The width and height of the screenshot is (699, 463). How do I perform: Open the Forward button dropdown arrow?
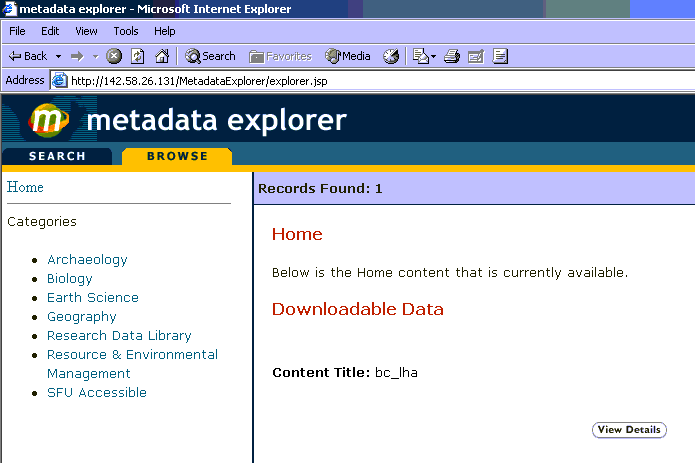95,56
